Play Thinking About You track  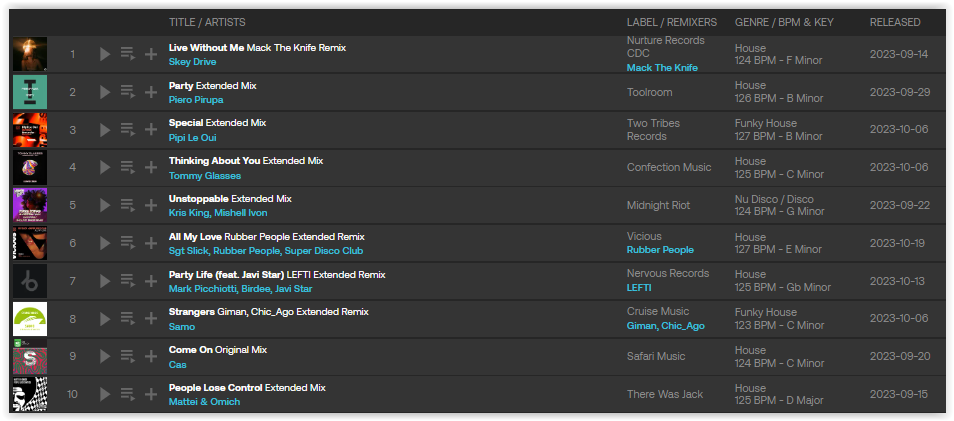(x=105, y=167)
